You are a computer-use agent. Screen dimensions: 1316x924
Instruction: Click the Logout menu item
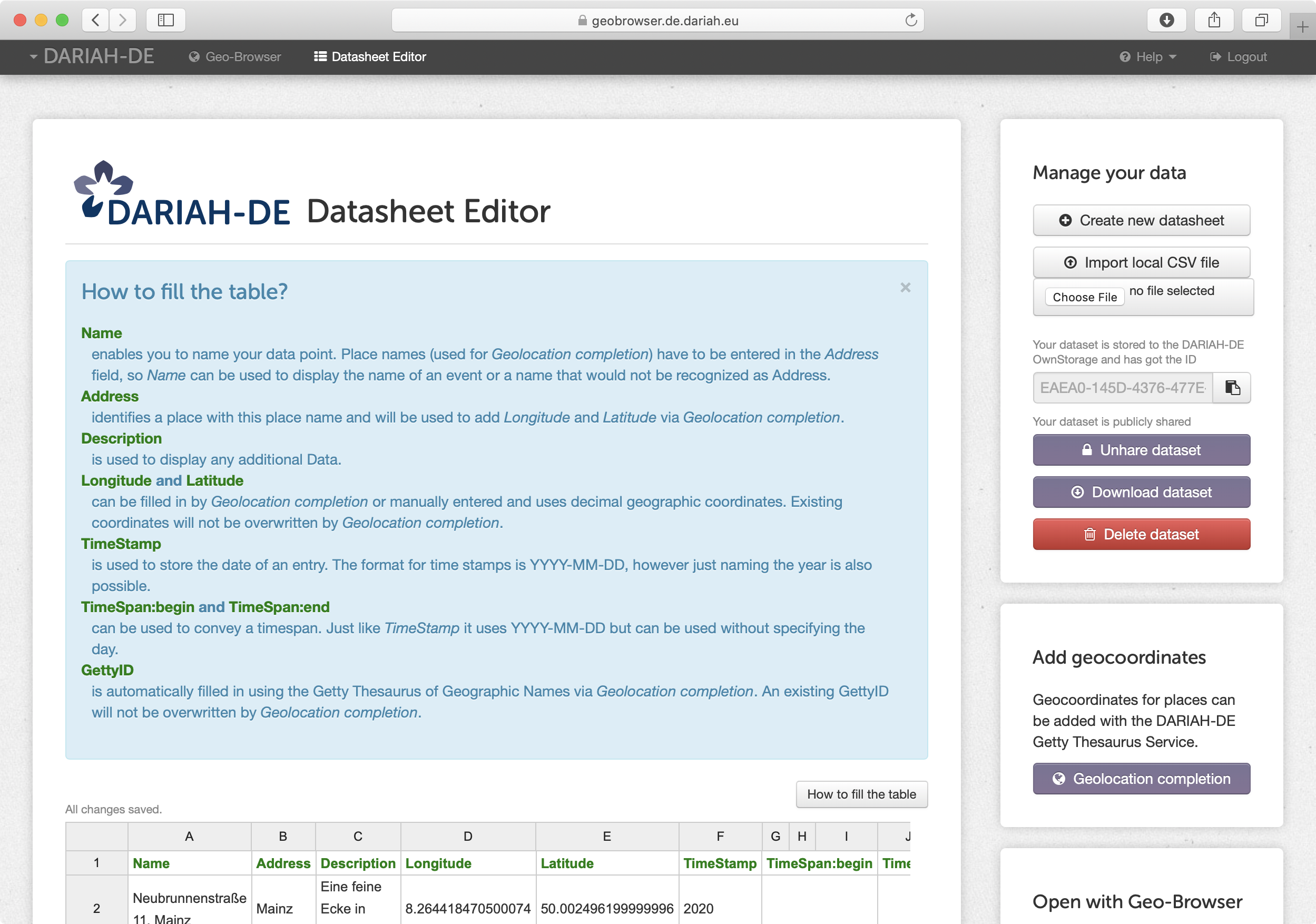1238,57
